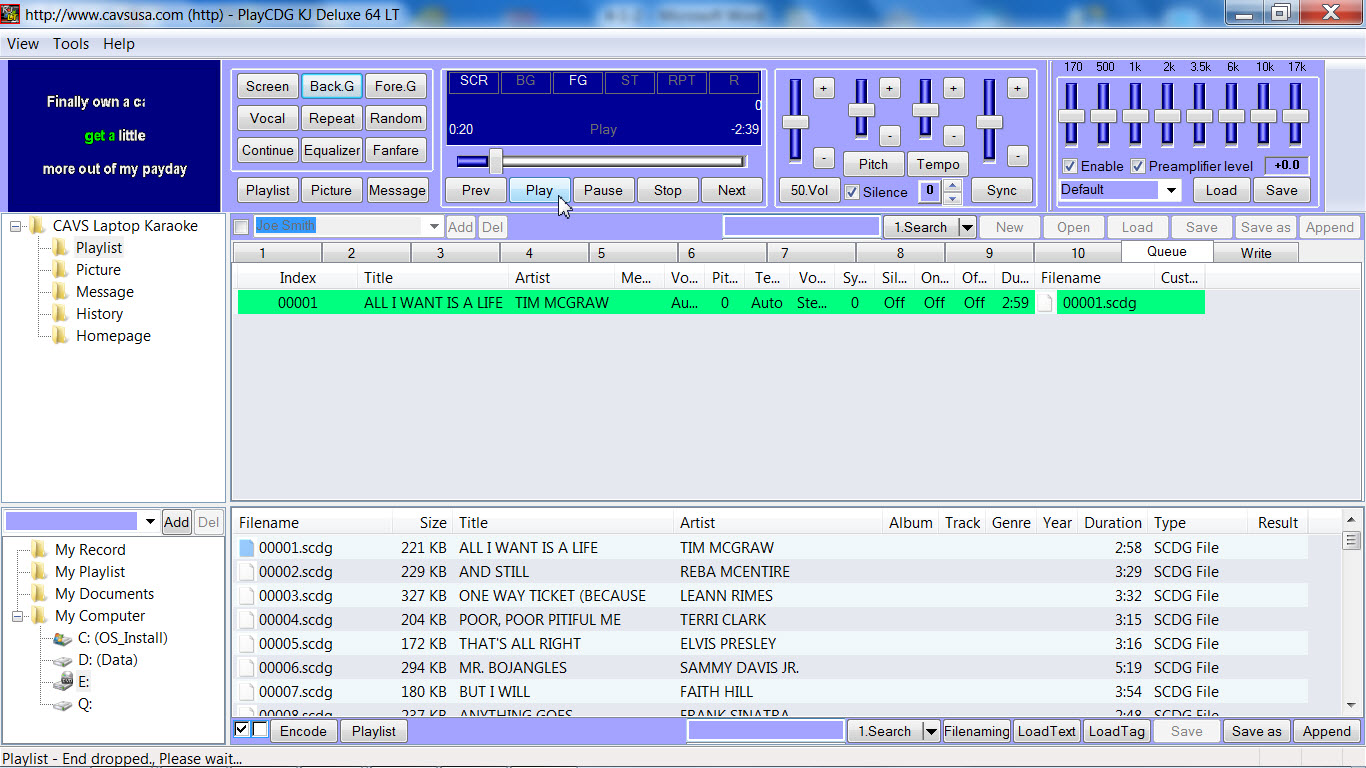Open dropdown arrow beside upper 1.Search button
This screenshot has width=1366, height=768.
967,227
